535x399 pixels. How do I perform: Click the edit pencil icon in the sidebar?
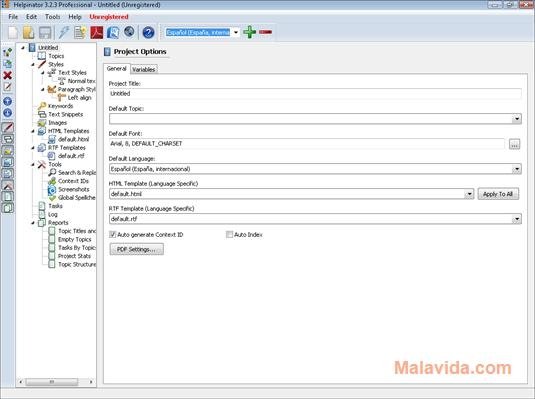pos(8,87)
